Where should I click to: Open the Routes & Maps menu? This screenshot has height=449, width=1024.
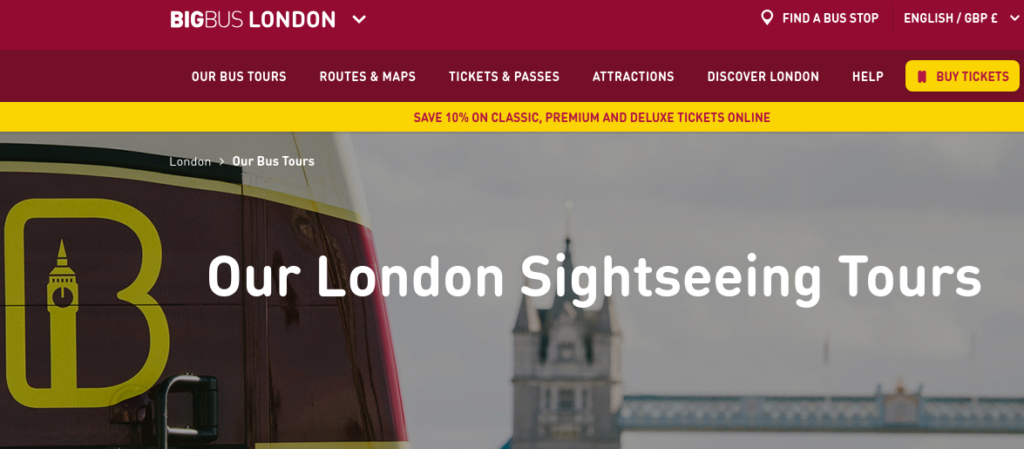click(368, 76)
